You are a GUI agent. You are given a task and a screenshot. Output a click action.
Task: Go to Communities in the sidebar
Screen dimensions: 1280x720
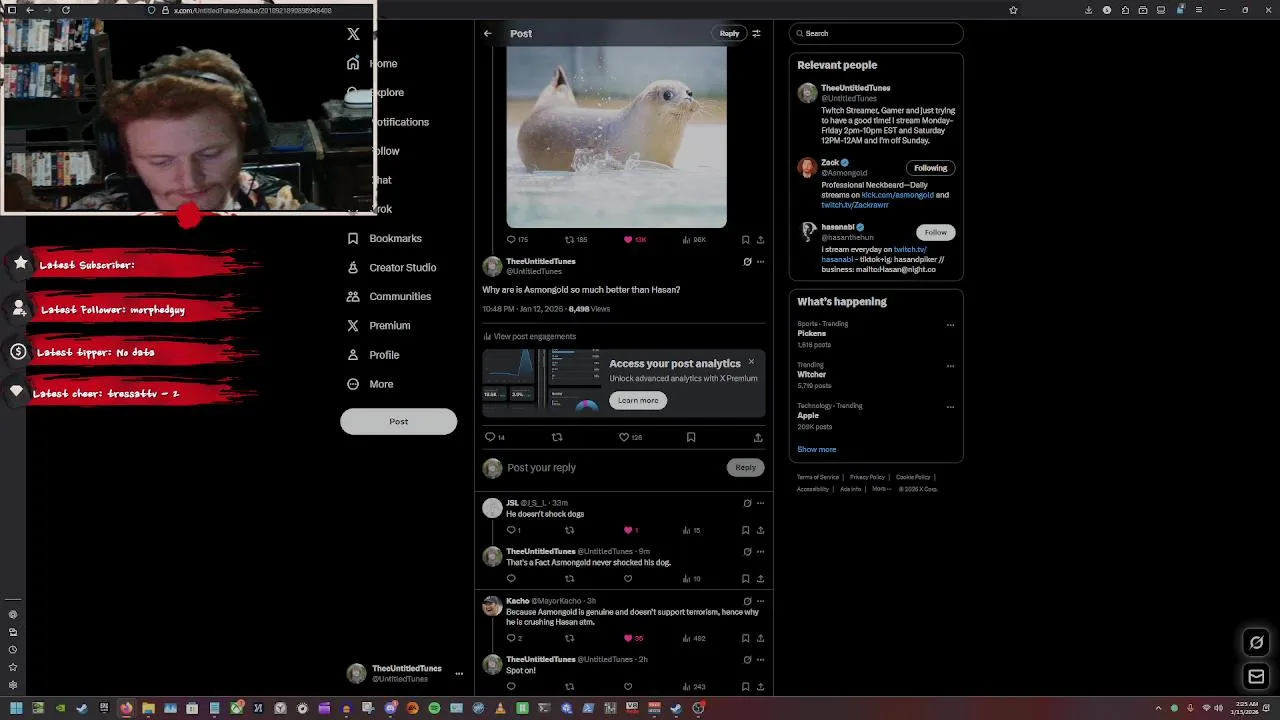click(388, 296)
